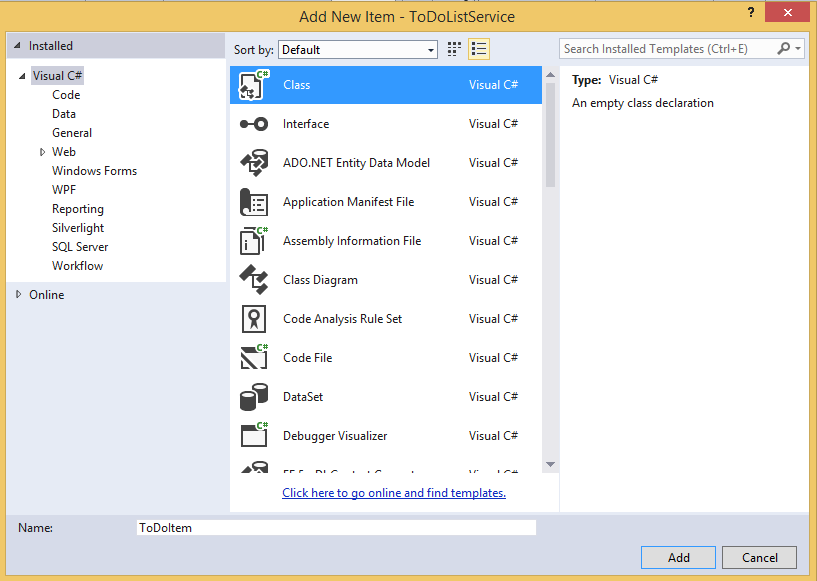
Task: Click the Class Diagram template icon
Action: 254,280
